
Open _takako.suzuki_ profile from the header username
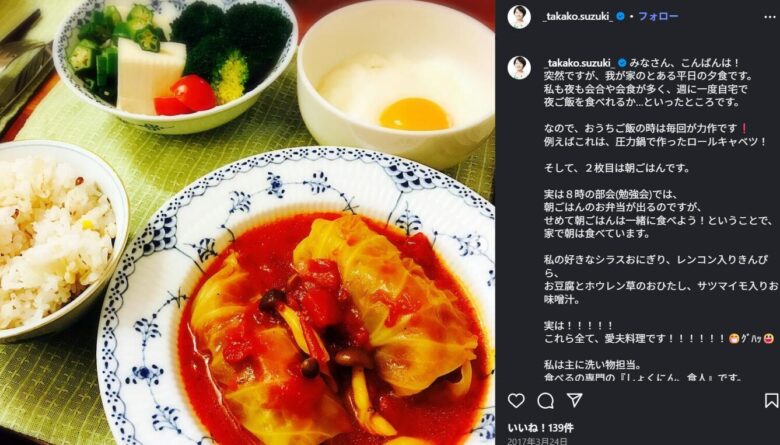[578, 16]
